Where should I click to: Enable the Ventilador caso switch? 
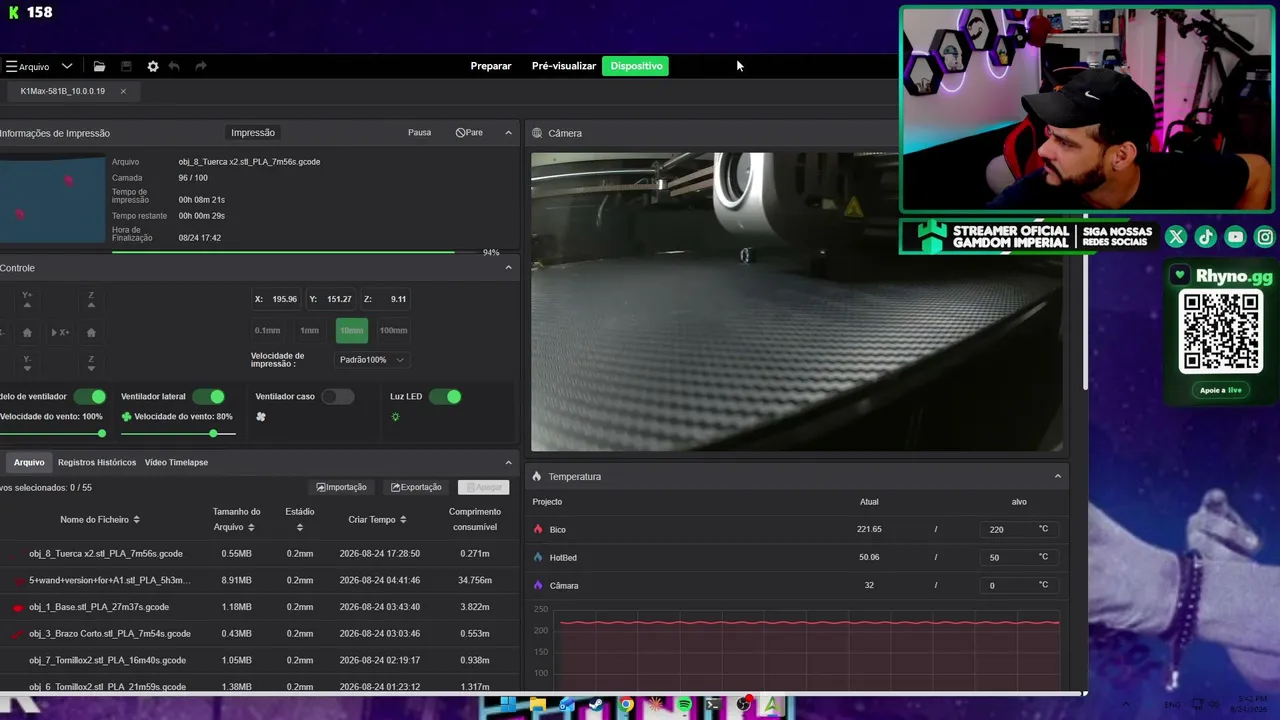pyautogui.click(x=338, y=397)
